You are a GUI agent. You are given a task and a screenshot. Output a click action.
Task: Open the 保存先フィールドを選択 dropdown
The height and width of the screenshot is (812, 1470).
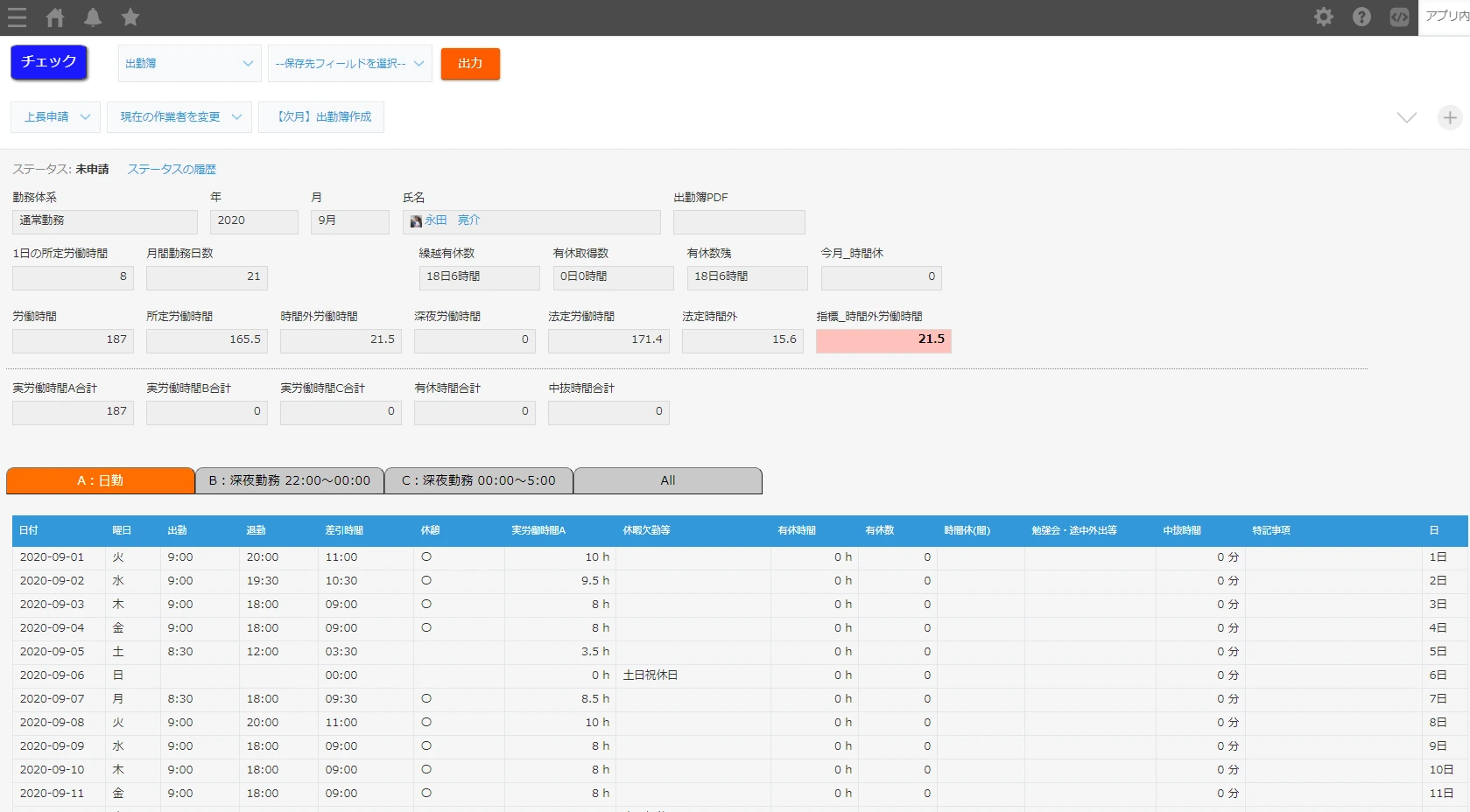tap(349, 64)
